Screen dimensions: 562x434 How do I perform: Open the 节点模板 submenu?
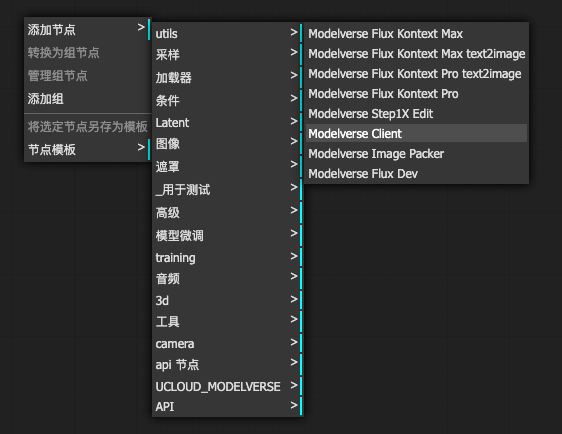click(x=88, y=149)
